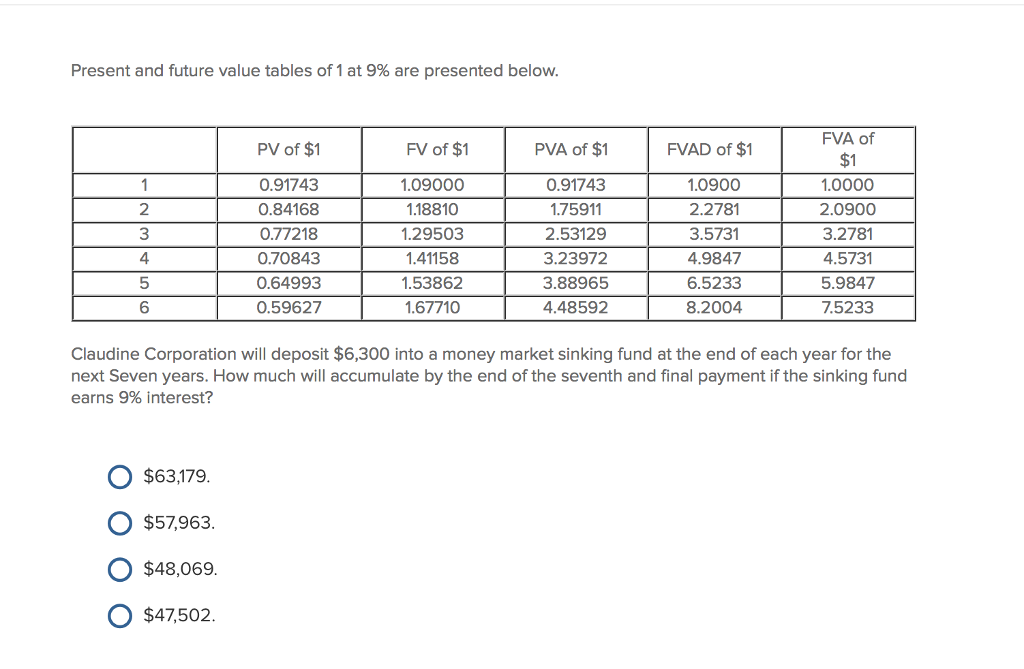Screen dimensions: 1024x669
Task: Click the PVA of $1 column header
Action: pyautogui.click(x=571, y=150)
